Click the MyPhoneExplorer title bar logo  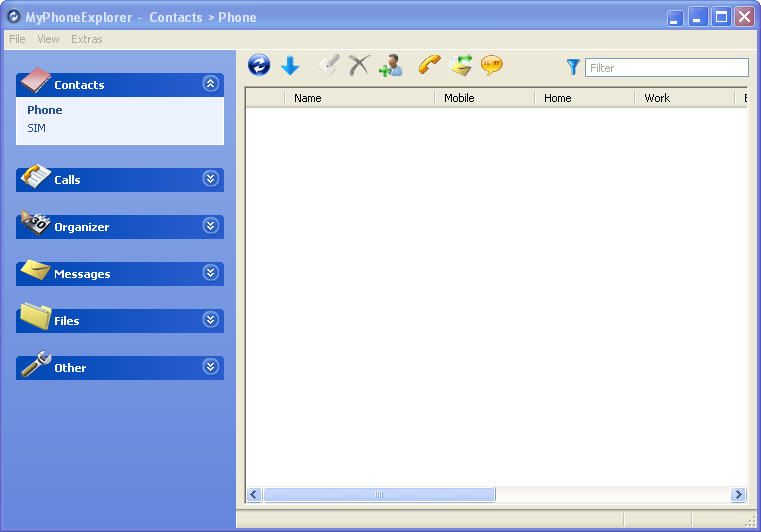14,17
